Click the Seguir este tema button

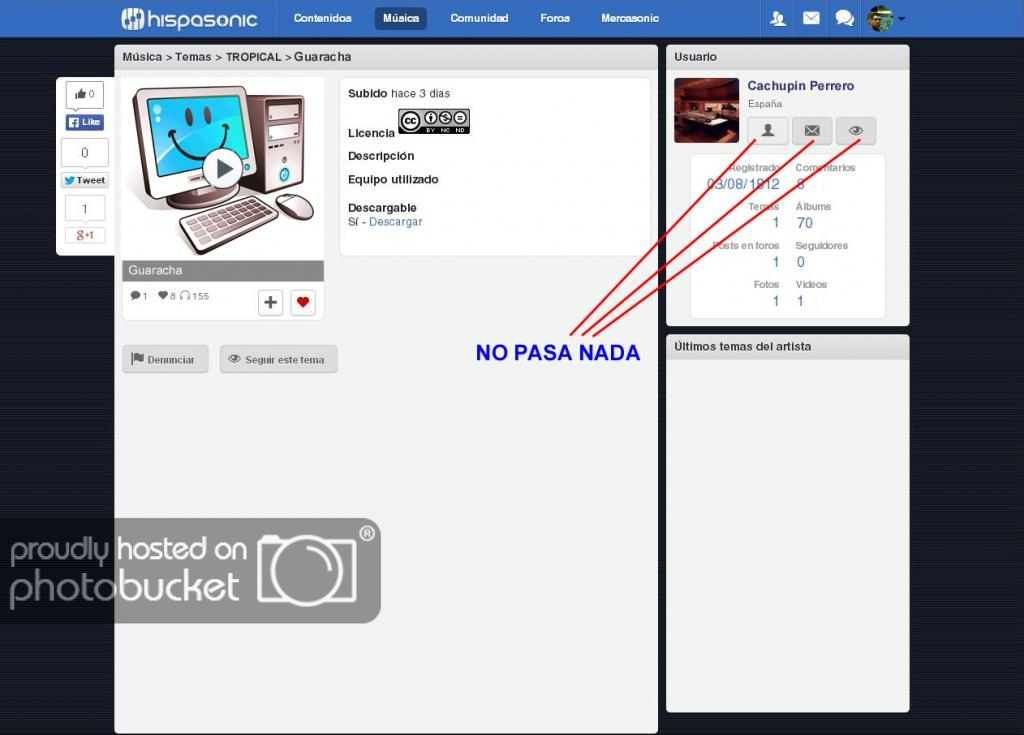(279, 359)
